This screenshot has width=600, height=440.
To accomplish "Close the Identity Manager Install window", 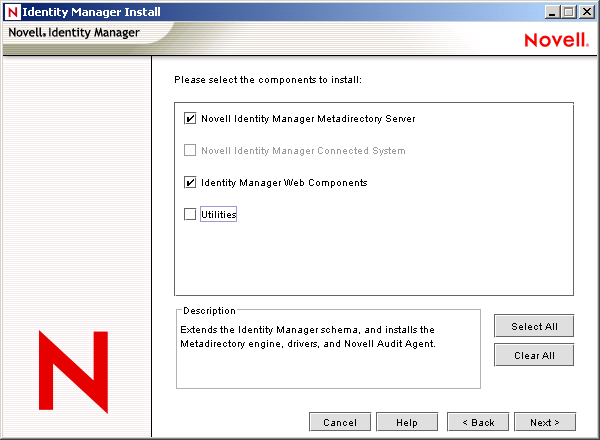I will coord(586,11).
